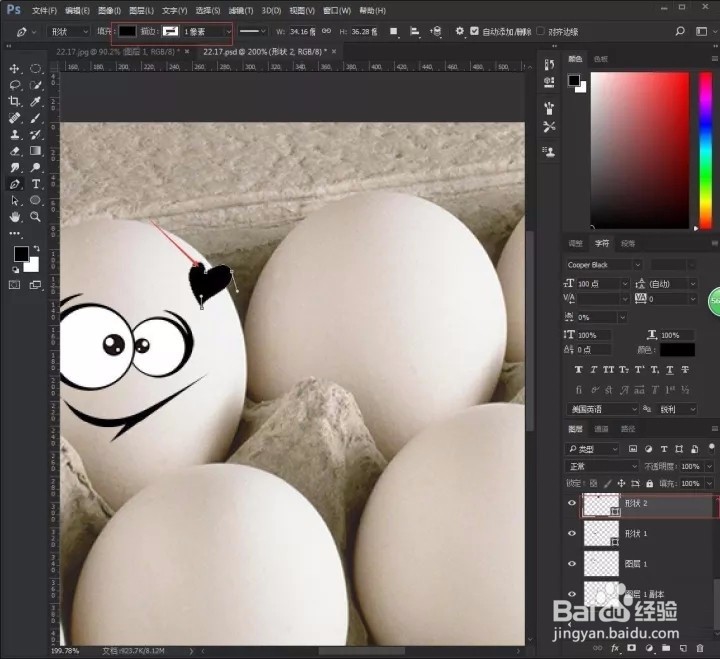Viewport: 720px width, 659px height.
Task: Select the Gradient tool
Action: click(35, 151)
